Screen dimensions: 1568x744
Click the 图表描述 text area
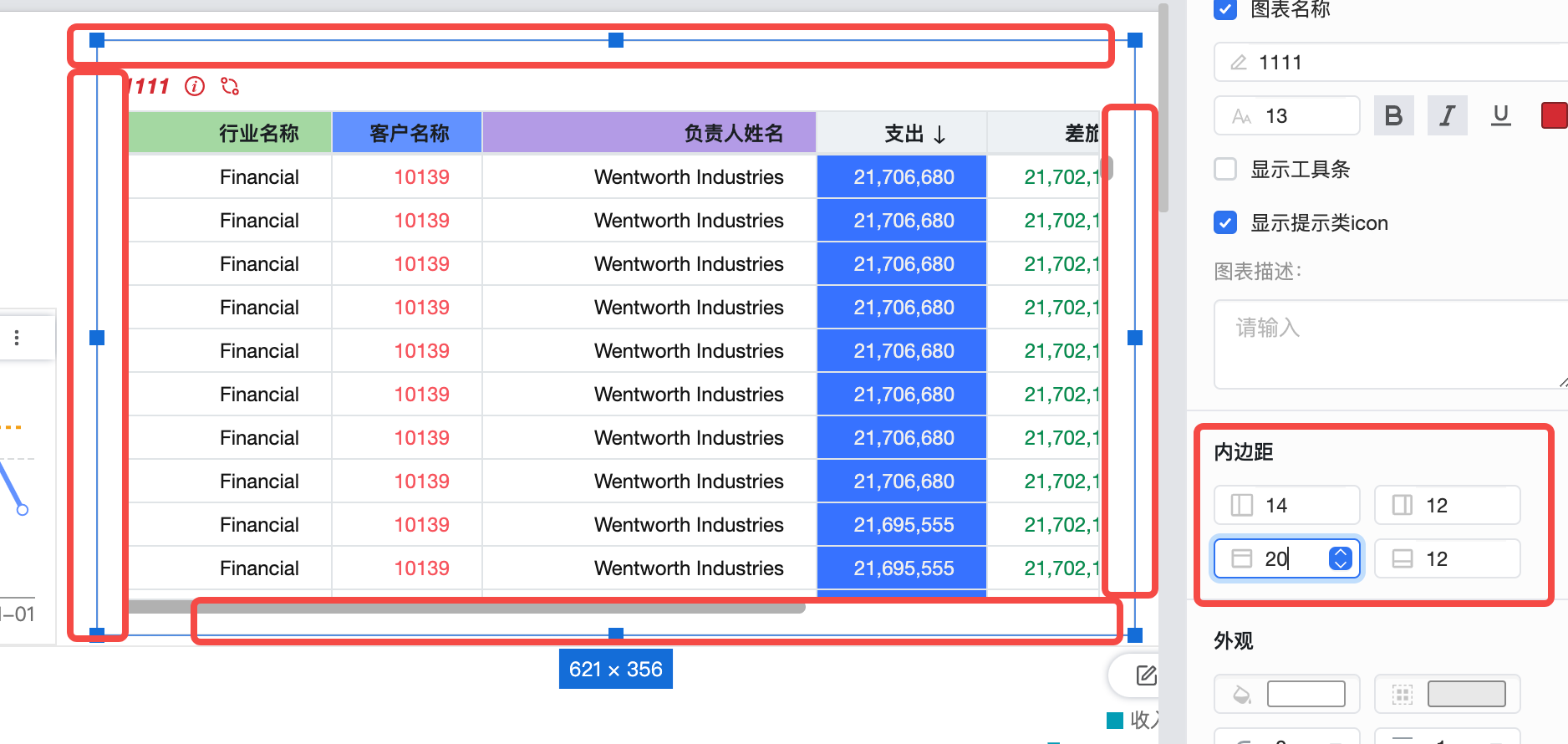(1391, 344)
